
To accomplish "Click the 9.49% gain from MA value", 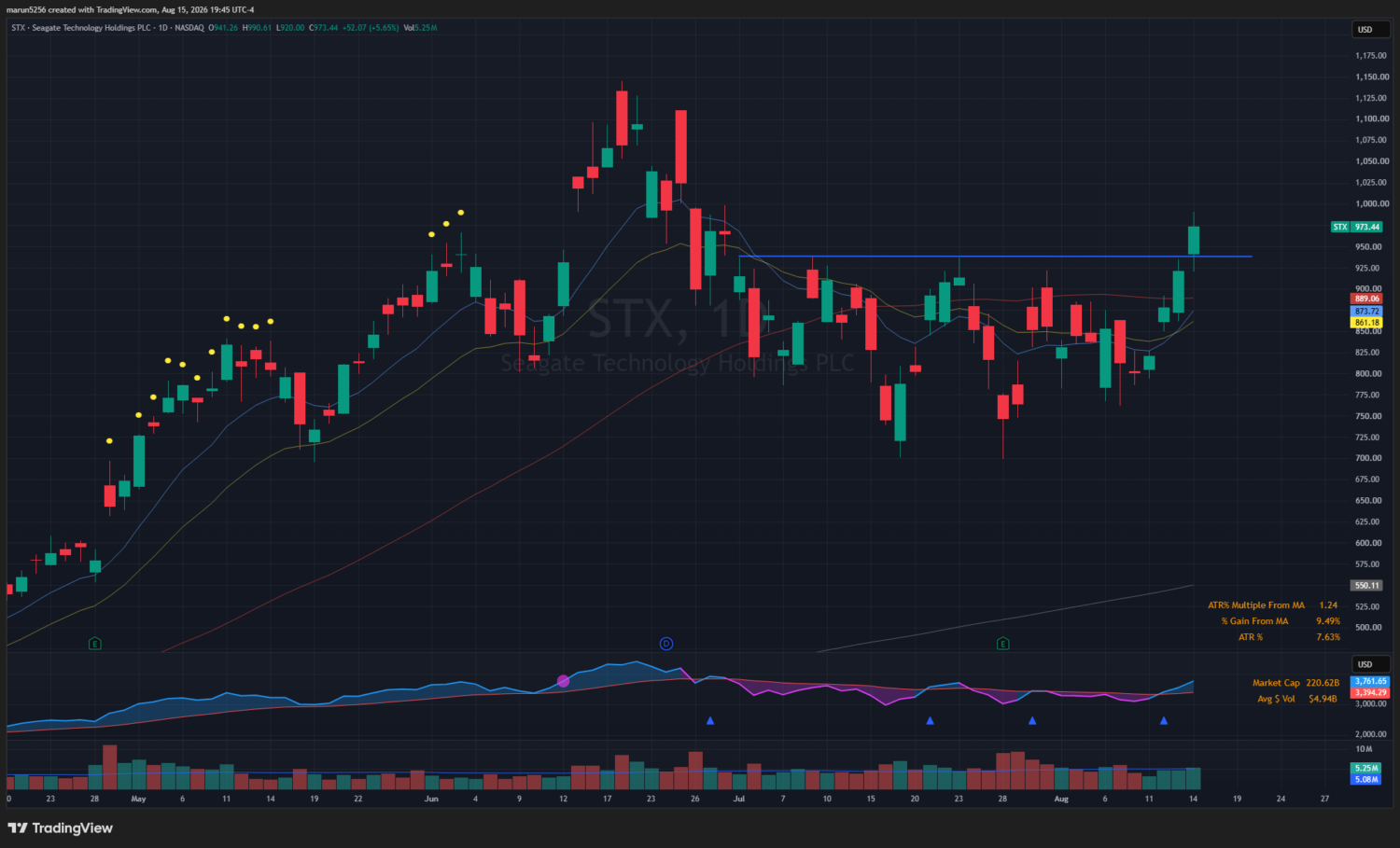I will [x=1328, y=621].
